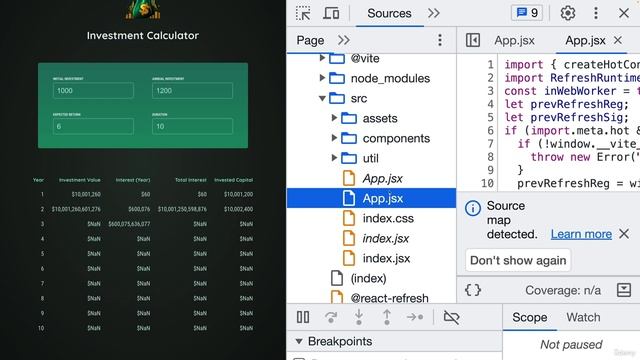Step over next function call

click(x=331, y=317)
